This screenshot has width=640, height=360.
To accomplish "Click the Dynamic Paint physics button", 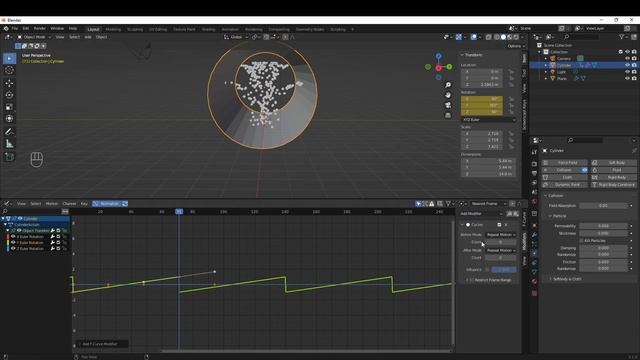I will point(565,184).
